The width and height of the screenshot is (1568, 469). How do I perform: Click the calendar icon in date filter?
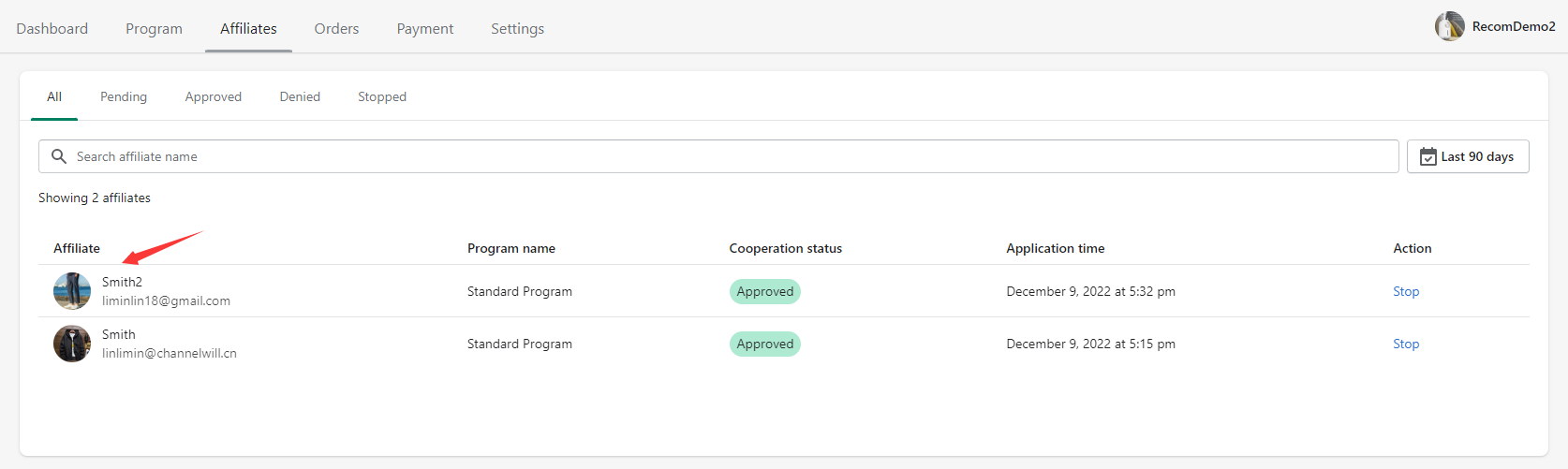click(1427, 156)
